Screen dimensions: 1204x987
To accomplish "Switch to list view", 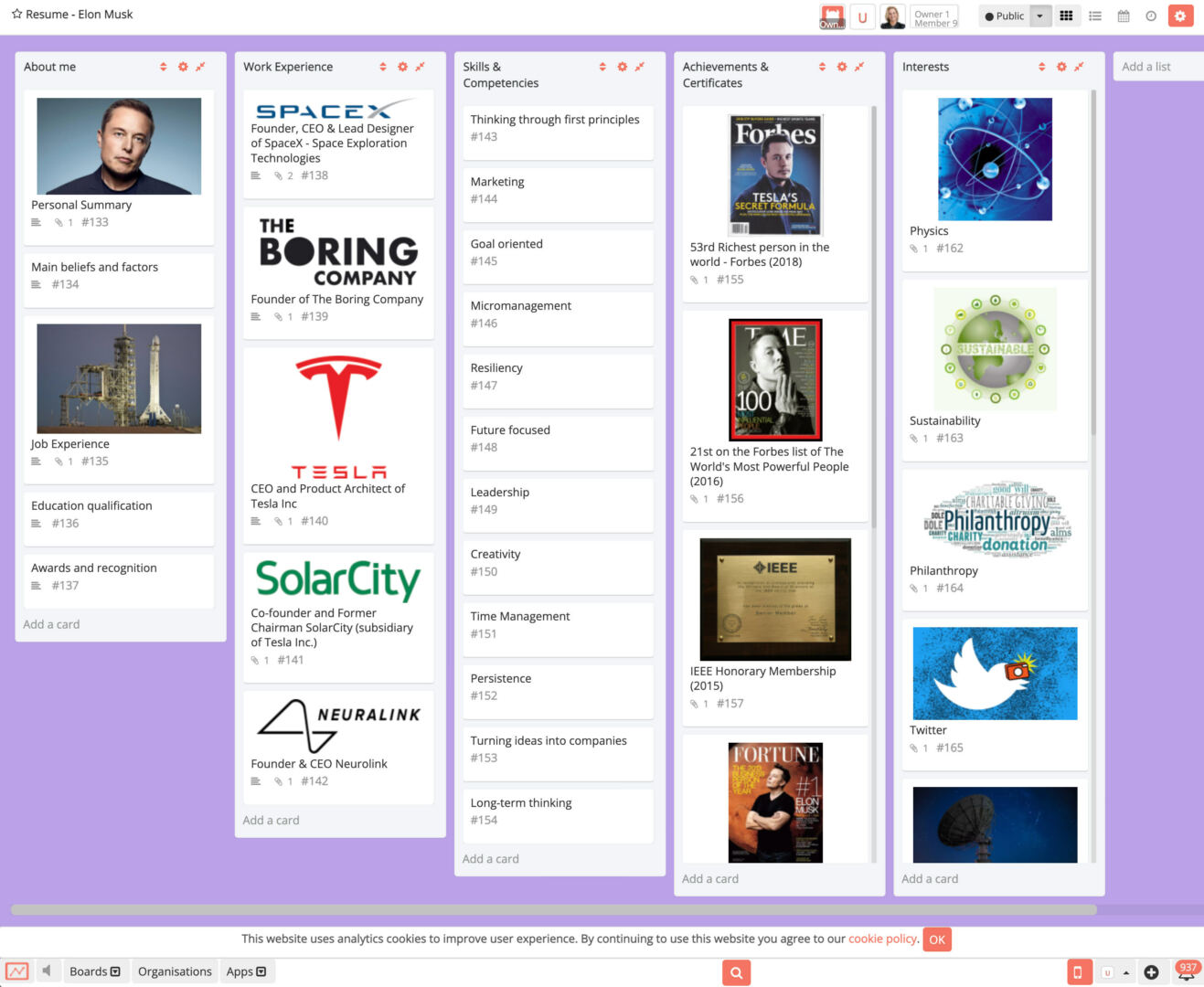I will (1095, 16).
